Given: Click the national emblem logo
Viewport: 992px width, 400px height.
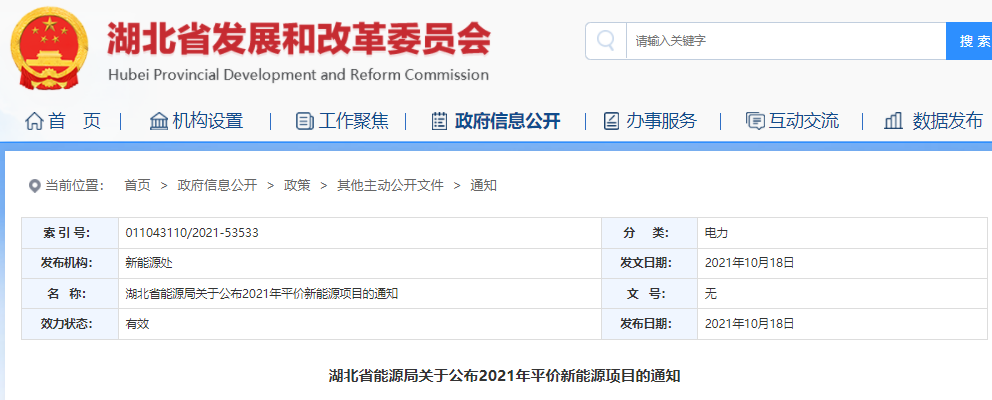Looking at the screenshot, I should (48, 50).
